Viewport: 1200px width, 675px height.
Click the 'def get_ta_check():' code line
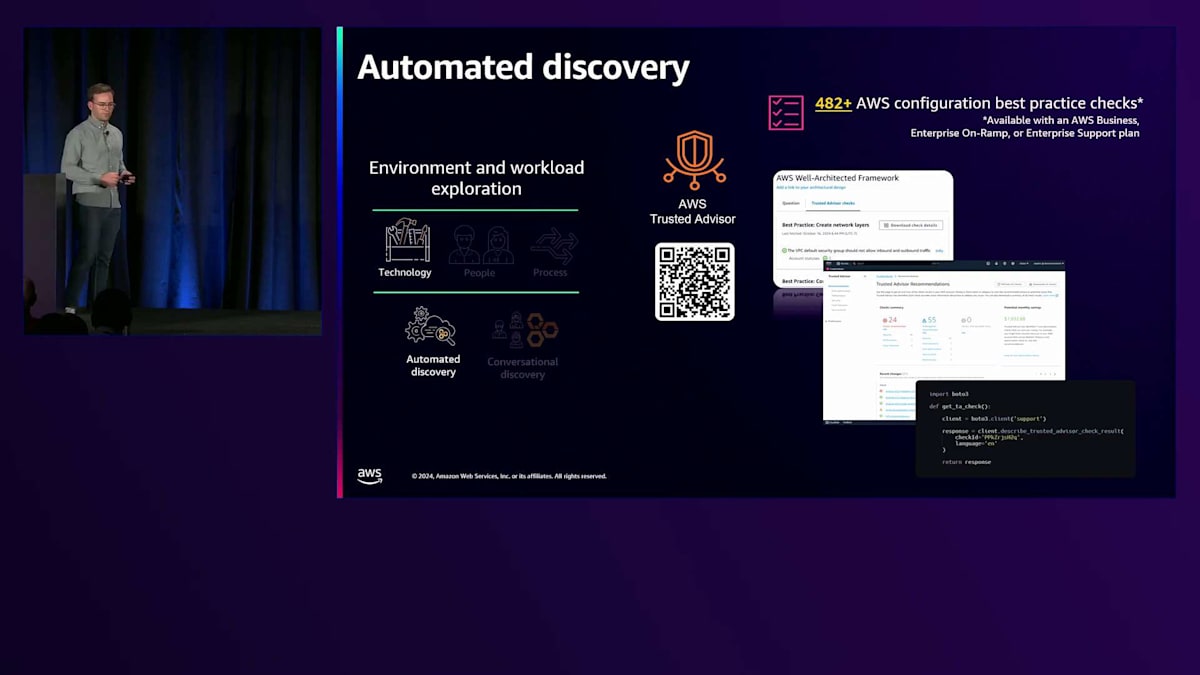click(x=959, y=406)
